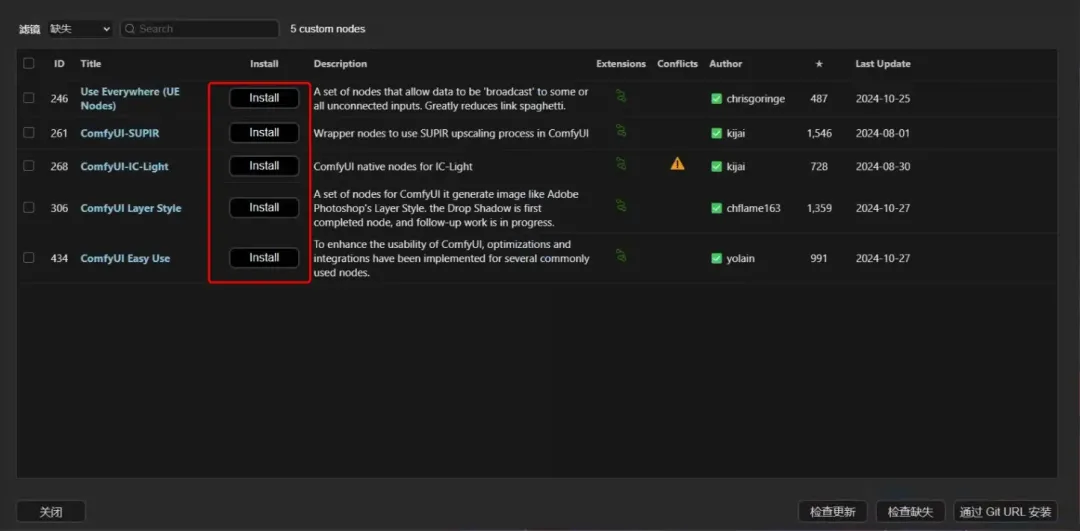The image size is (1080, 531).
Task: Check the box for Use Everywhere row
Action: pos(28,98)
